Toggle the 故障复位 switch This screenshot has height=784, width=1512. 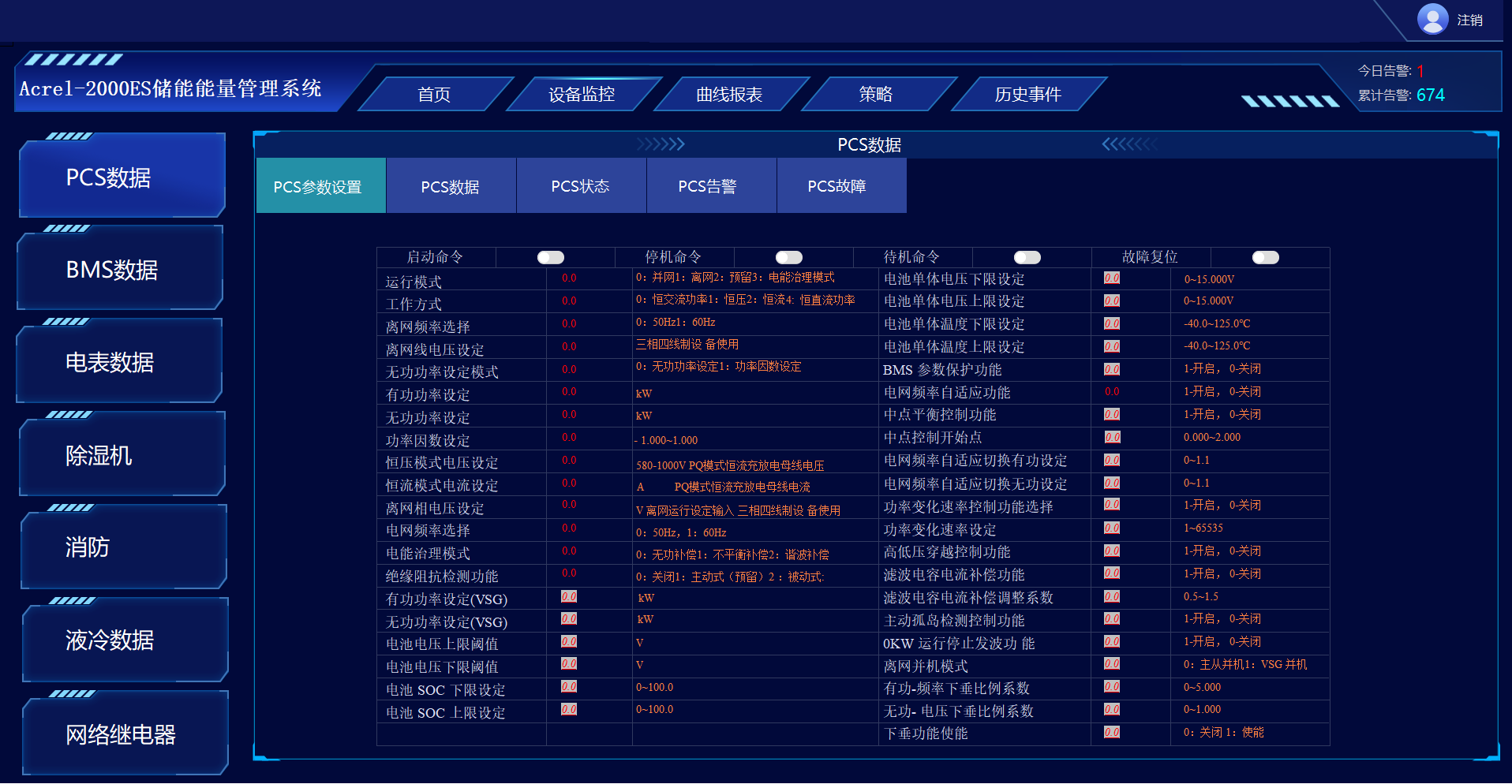1266,258
